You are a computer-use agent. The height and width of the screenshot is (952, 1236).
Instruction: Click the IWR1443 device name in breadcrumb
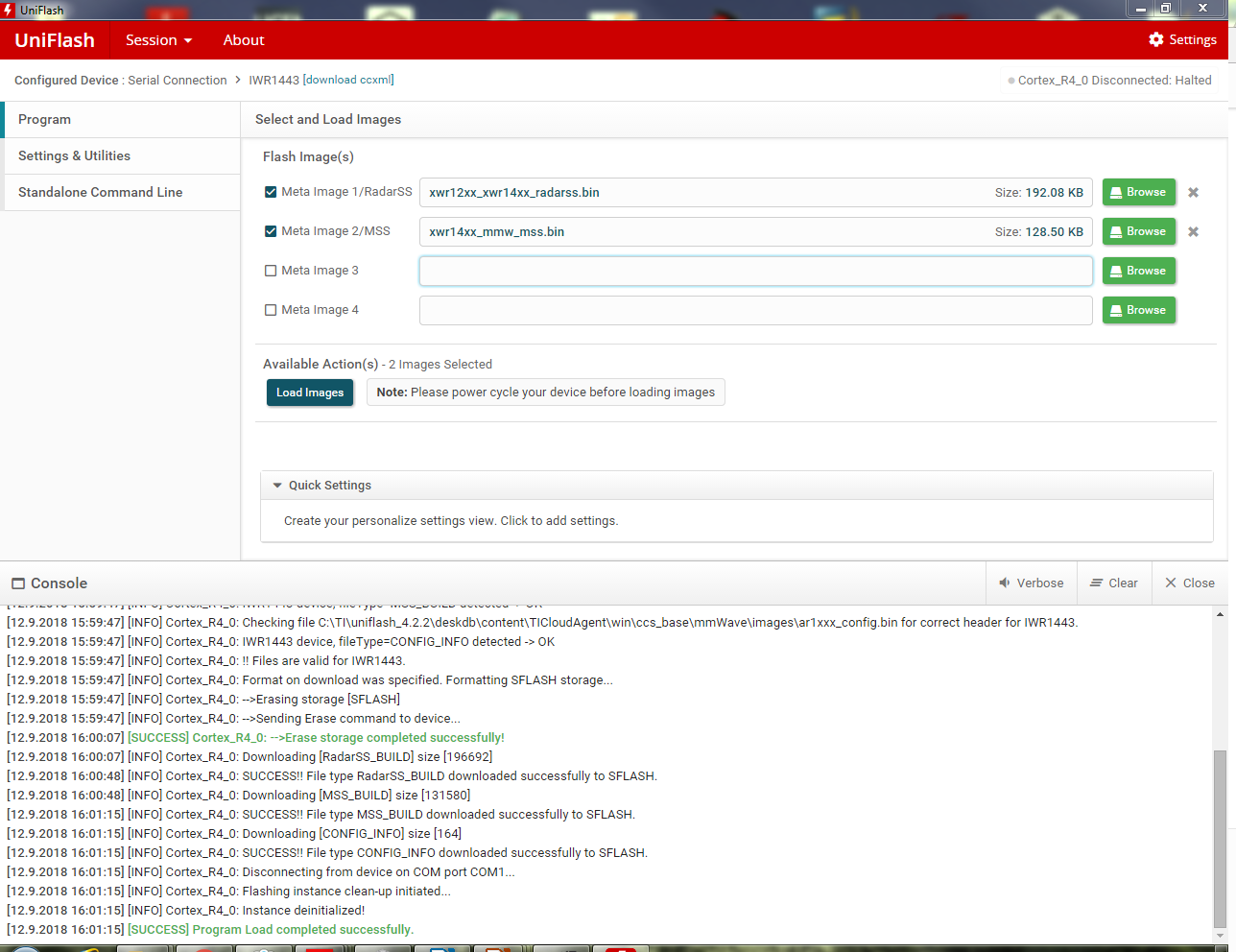273,80
